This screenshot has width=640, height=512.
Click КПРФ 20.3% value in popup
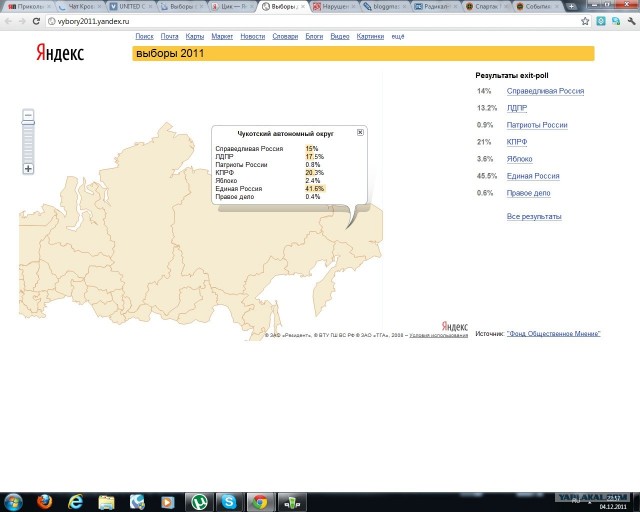point(314,173)
